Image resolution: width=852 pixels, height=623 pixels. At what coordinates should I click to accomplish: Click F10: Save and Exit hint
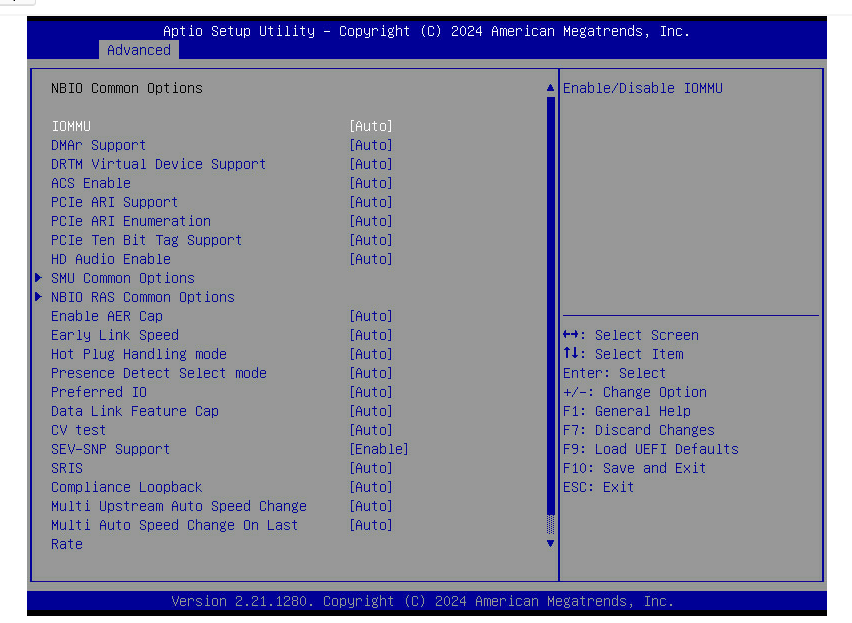coord(634,468)
